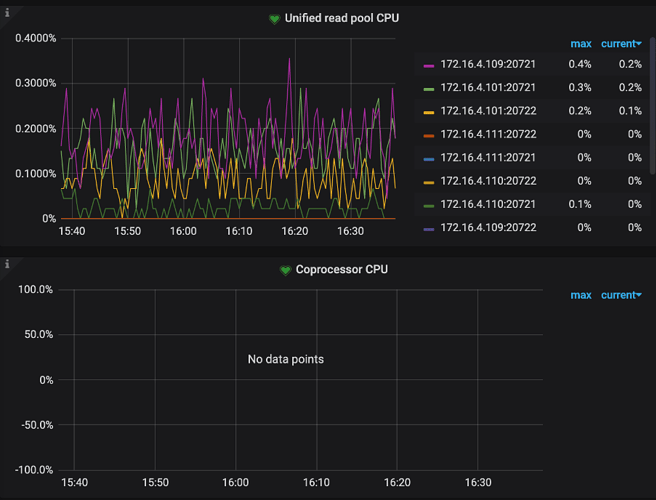Click the Unified read pool legend scrollbar
Image resolution: width=656 pixels, height=500 pixels.
[652, 100]
